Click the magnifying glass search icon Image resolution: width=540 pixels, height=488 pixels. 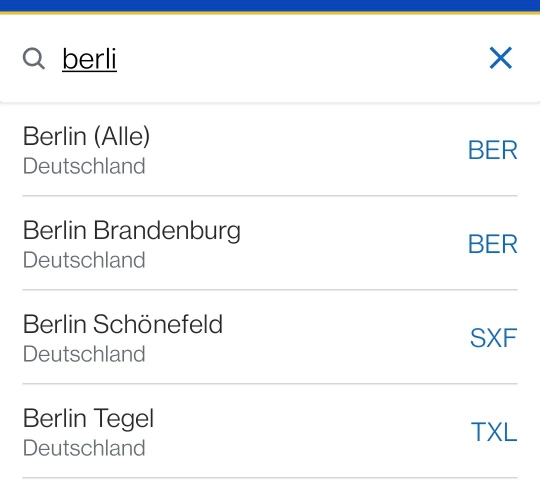[x=34, y=59]
